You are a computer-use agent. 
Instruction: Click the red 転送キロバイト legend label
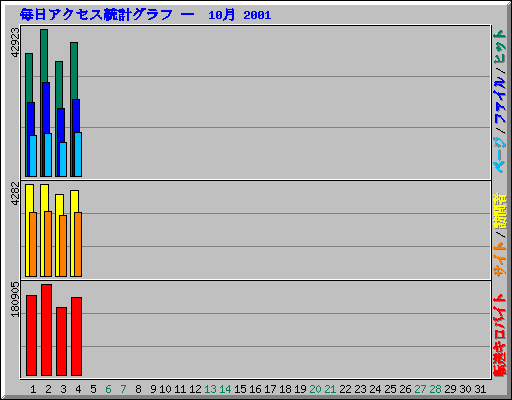tap(500, 335)
